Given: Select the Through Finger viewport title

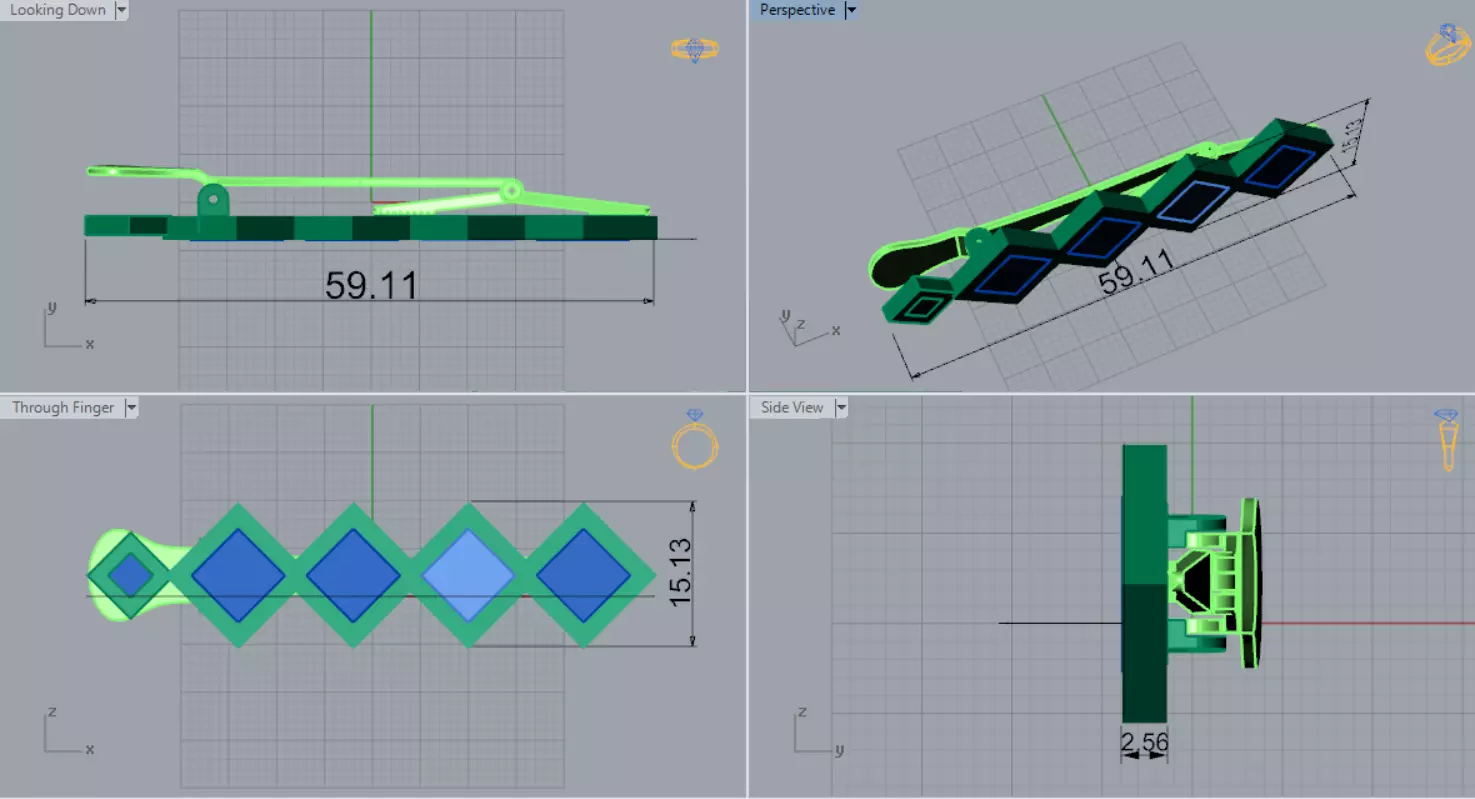Looking at the screenshot, I should click(63, 408).
